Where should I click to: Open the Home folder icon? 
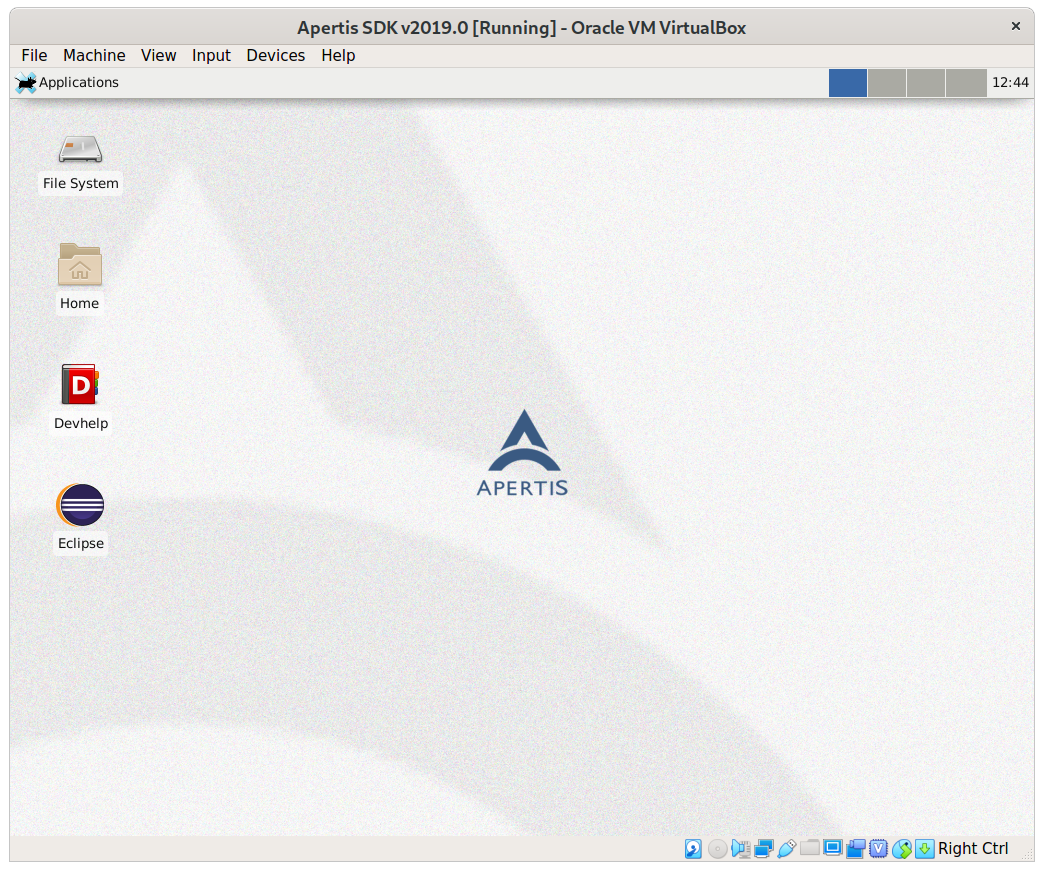[80, 264]
